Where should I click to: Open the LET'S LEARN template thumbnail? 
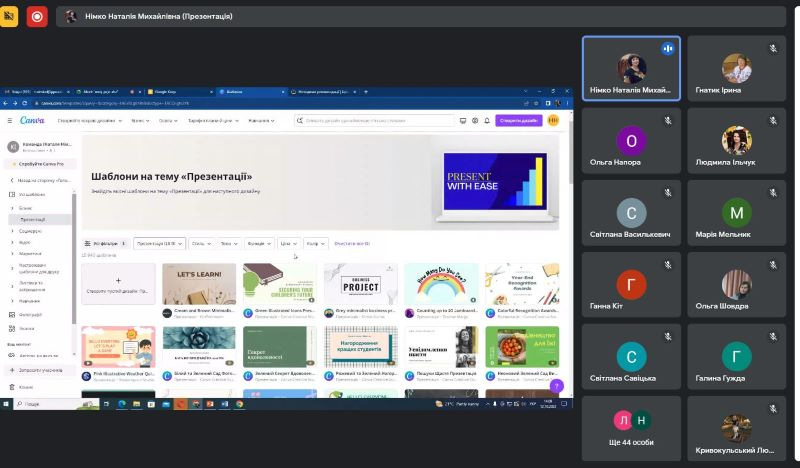[x=199, y=284]
